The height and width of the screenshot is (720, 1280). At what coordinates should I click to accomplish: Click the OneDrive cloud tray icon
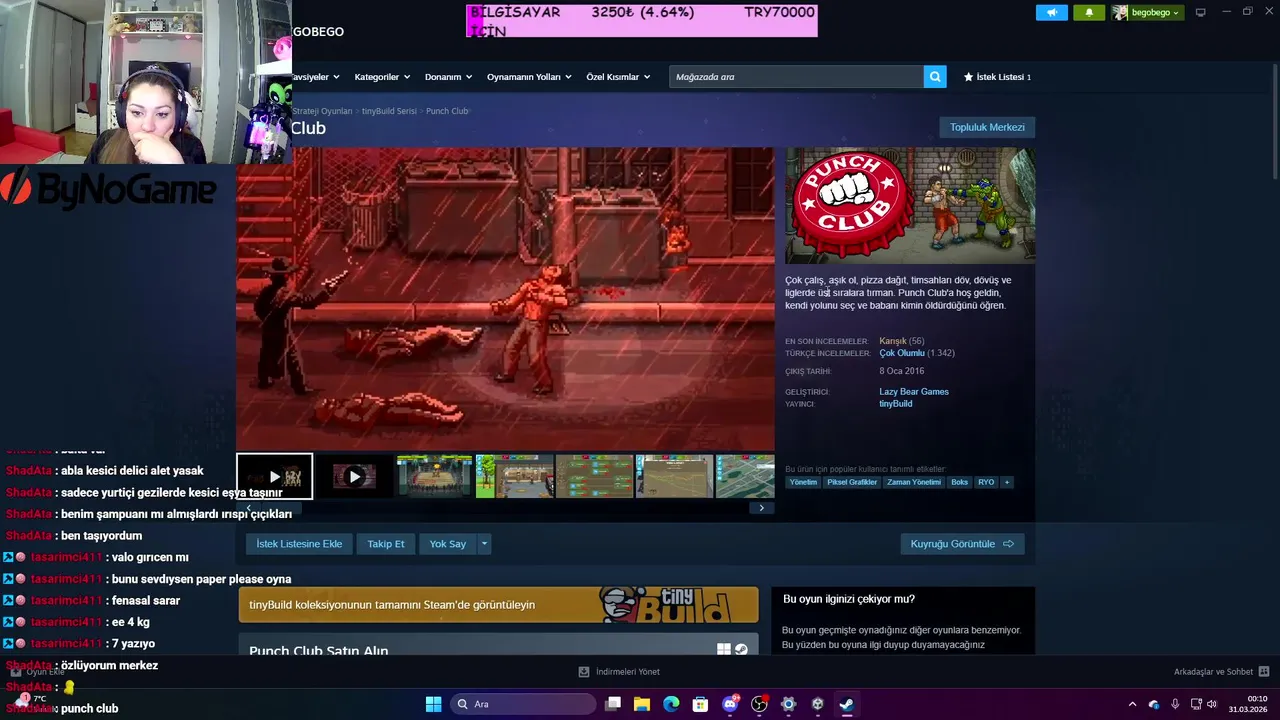pyautogui.click(x=1154, y=704)
